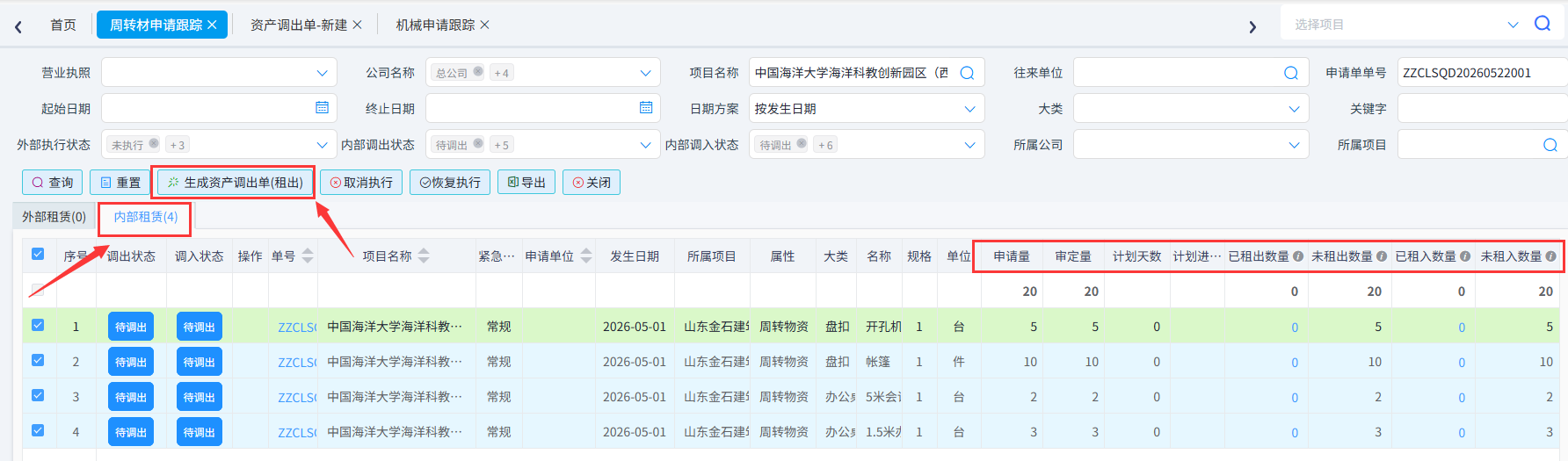
Task: Remove 总公司 tag in 公司名称
Action: pos(478,72)
